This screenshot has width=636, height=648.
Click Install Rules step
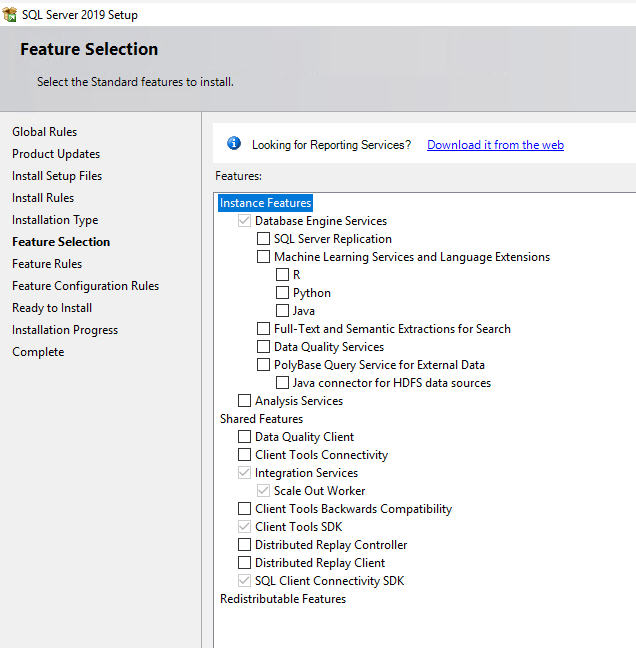[43, 198]
